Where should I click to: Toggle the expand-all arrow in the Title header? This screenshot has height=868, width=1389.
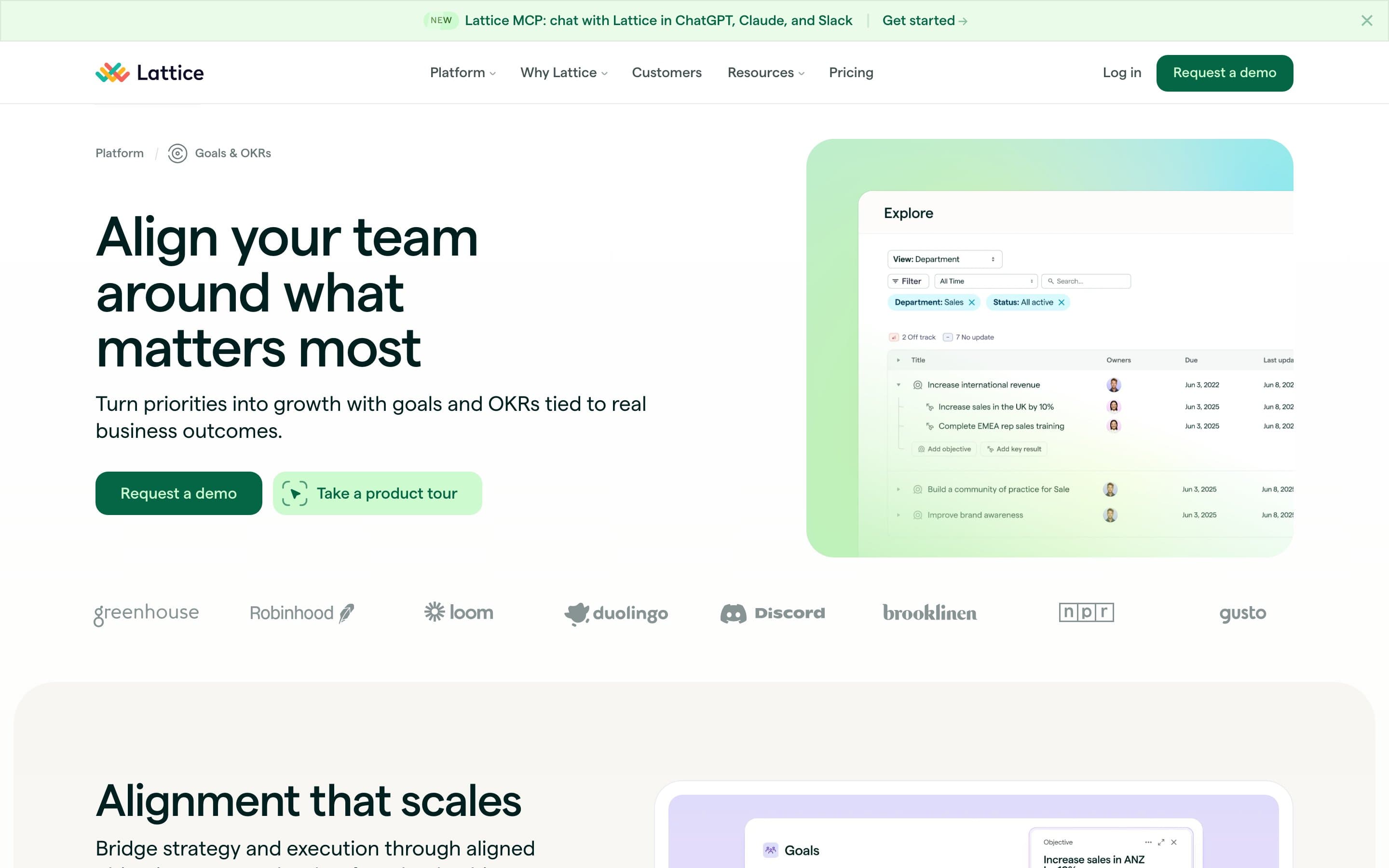pyautogui.click(x=898, y=361)
